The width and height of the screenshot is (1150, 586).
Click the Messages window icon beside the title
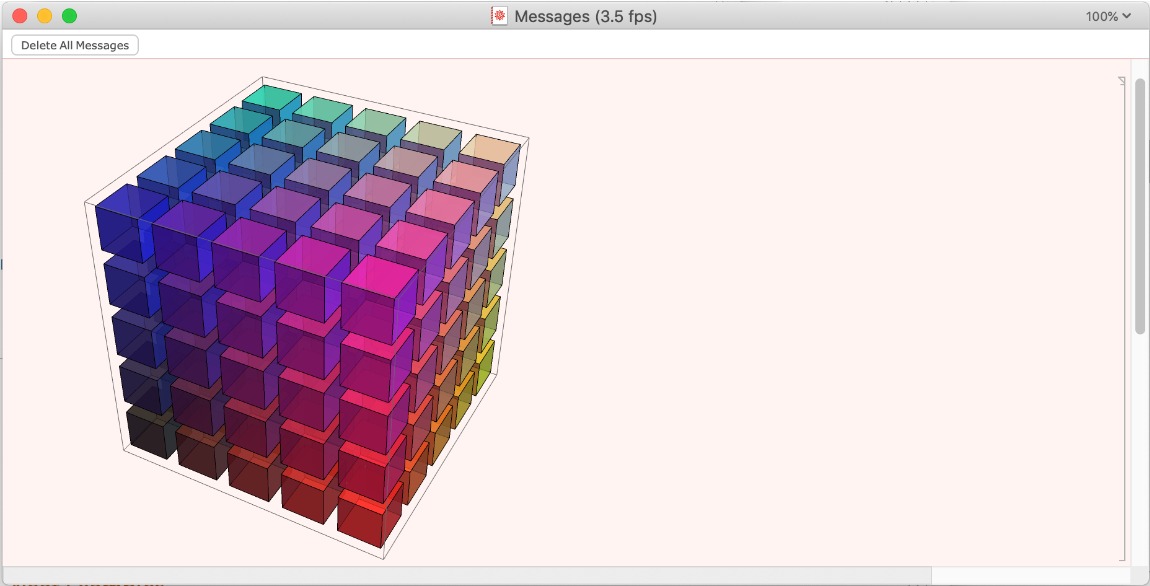(498, 16)
